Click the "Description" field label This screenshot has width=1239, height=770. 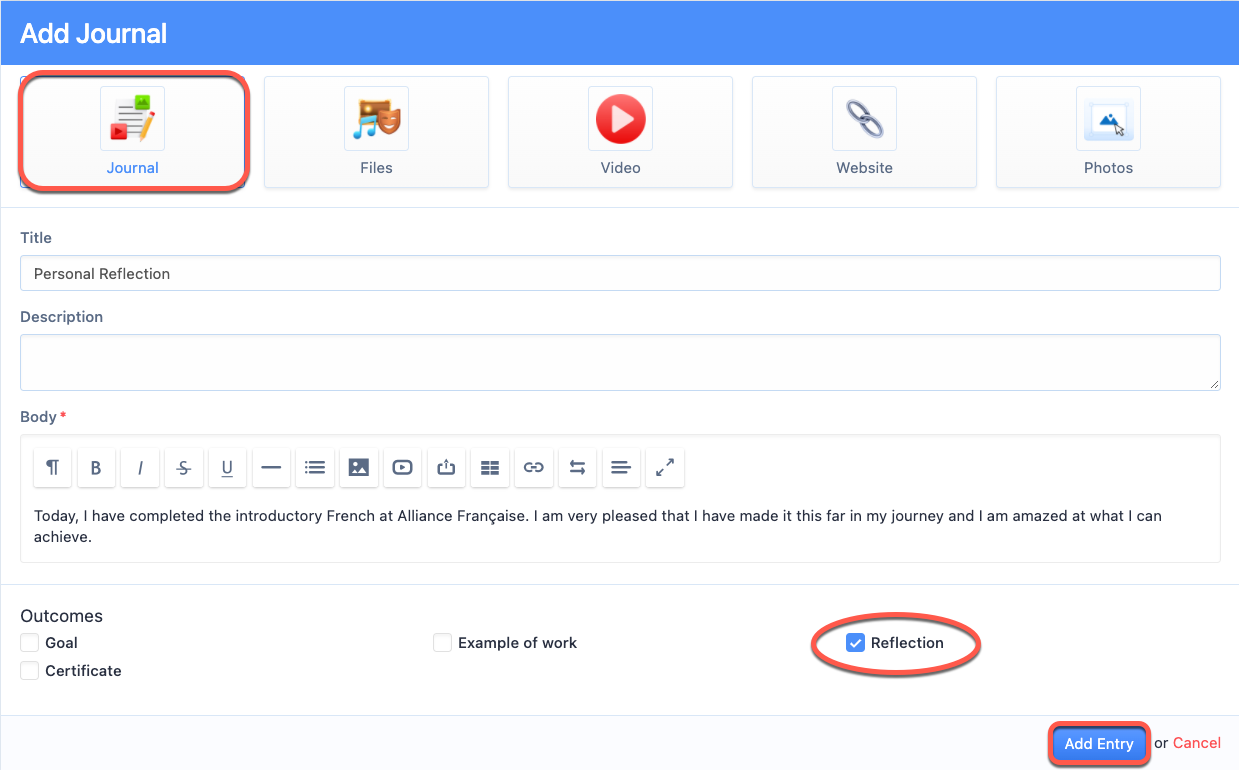[x=62, y=317]
